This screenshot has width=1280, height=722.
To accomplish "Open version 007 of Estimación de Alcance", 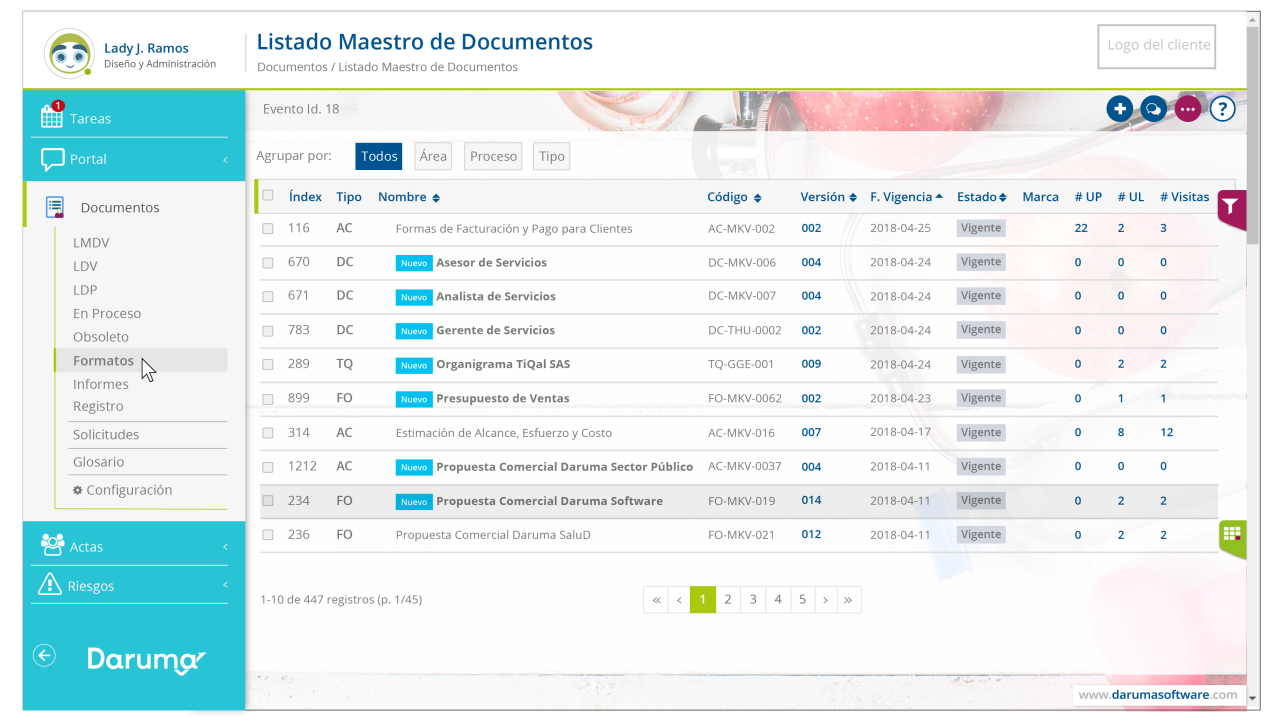I will [x=811, y=432].
